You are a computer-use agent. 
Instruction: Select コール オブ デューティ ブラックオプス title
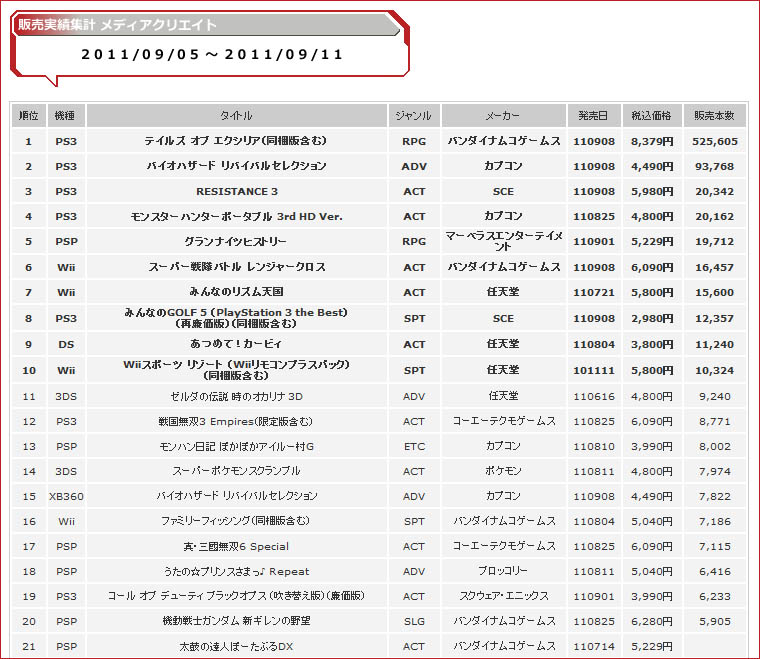click(x=236, y=596)
